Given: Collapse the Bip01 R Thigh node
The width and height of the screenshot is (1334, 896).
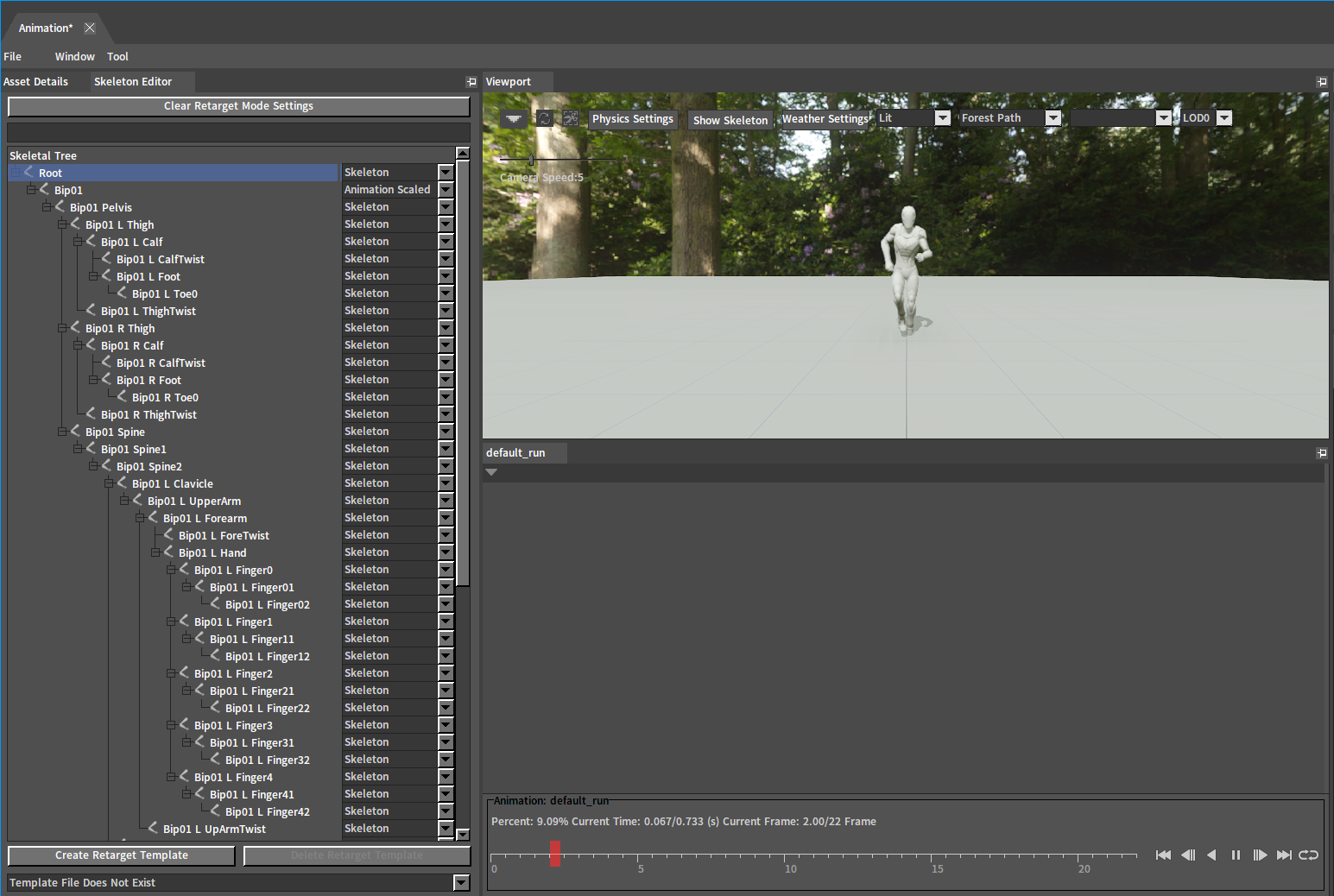Looking at the screenshot, I should tap(62, 327).
